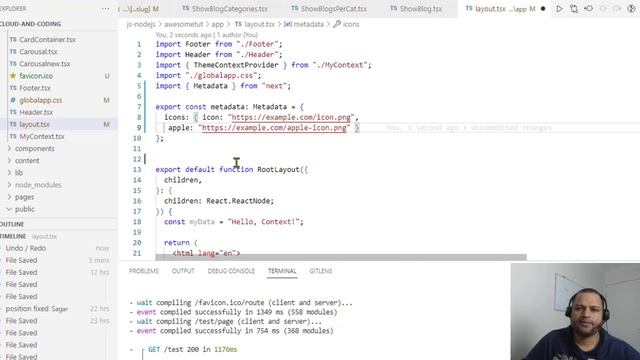Viewport: 640px width, 360px height.
Task: Select layout.tsx in the file tree
Action: (35, 124)
